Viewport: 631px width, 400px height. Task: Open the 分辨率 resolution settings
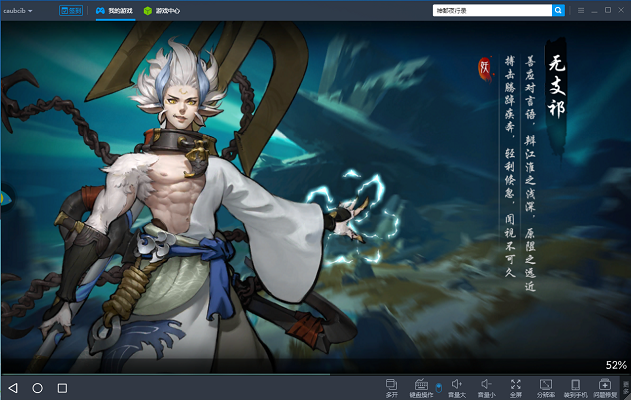(546, 388)
